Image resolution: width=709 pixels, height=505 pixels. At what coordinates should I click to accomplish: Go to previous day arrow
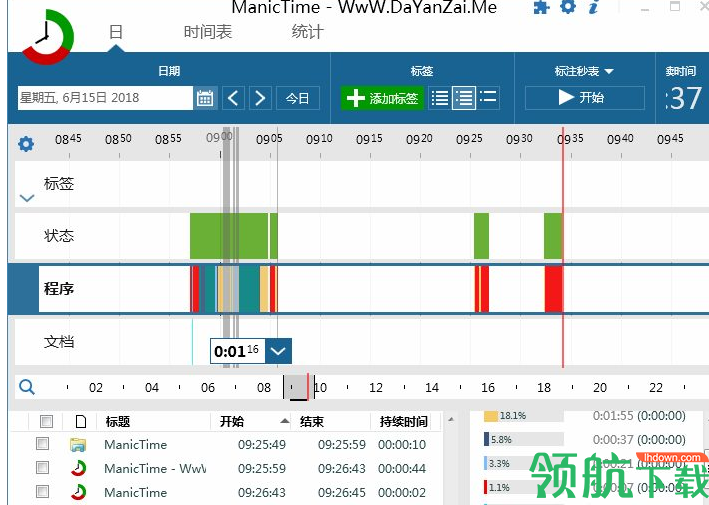point(233,98)
